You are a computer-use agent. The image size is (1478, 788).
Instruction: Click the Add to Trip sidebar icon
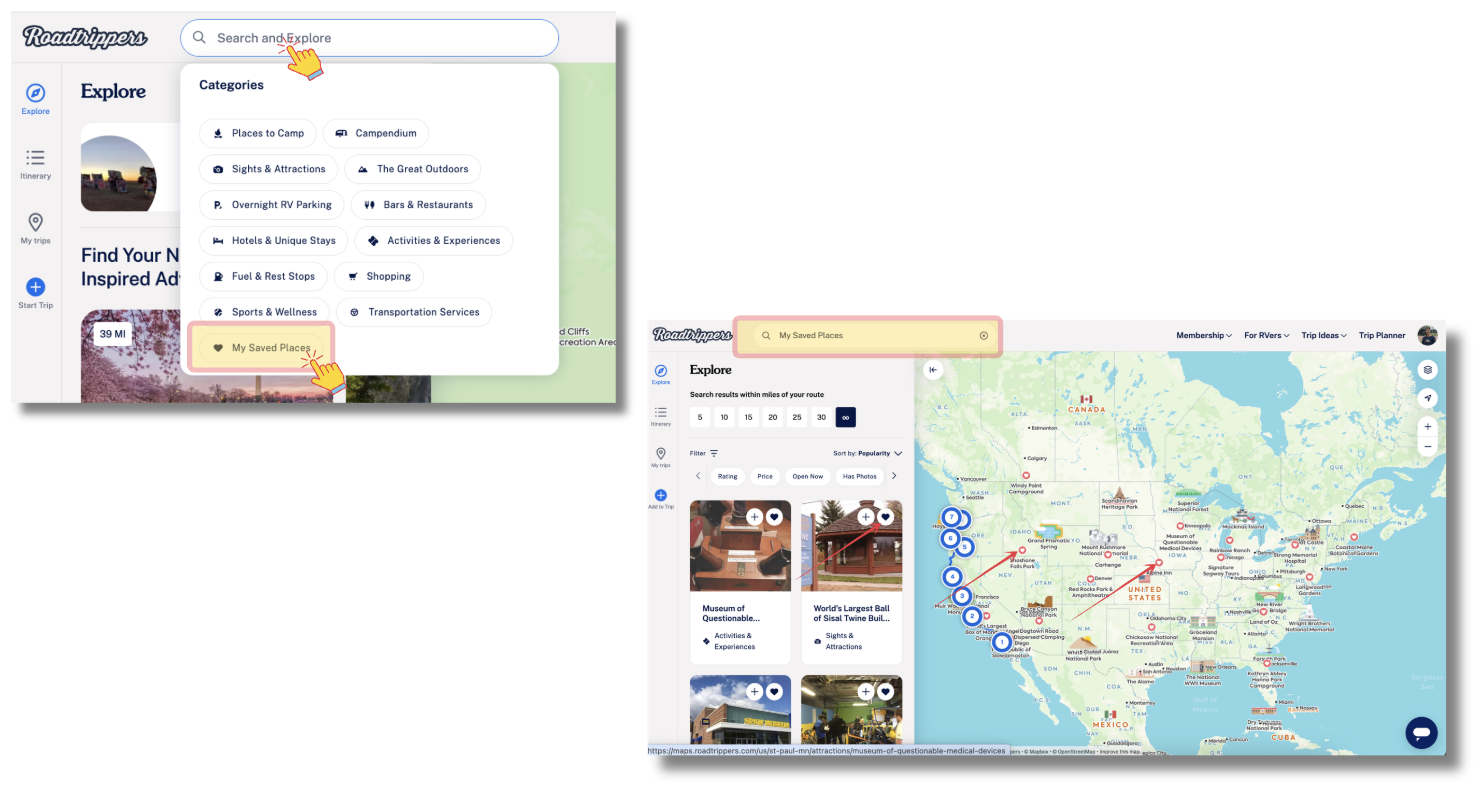pos(661,495)
